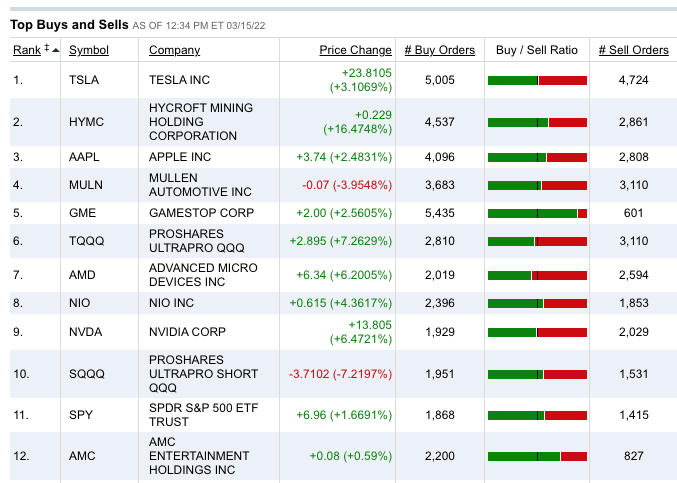Click buy orders value 4,537

coord(440,122)
